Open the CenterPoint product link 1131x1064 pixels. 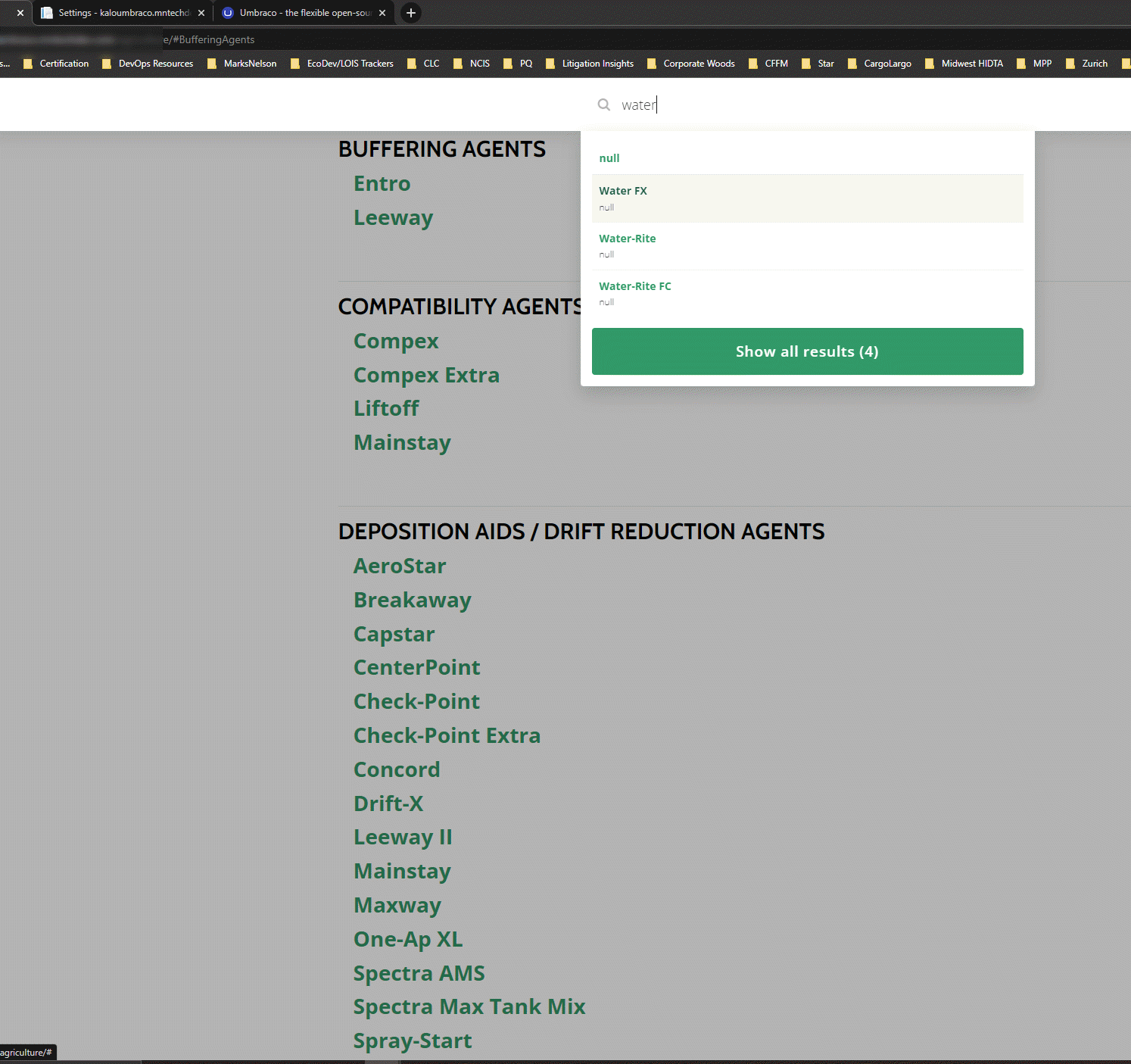point(416,668)
